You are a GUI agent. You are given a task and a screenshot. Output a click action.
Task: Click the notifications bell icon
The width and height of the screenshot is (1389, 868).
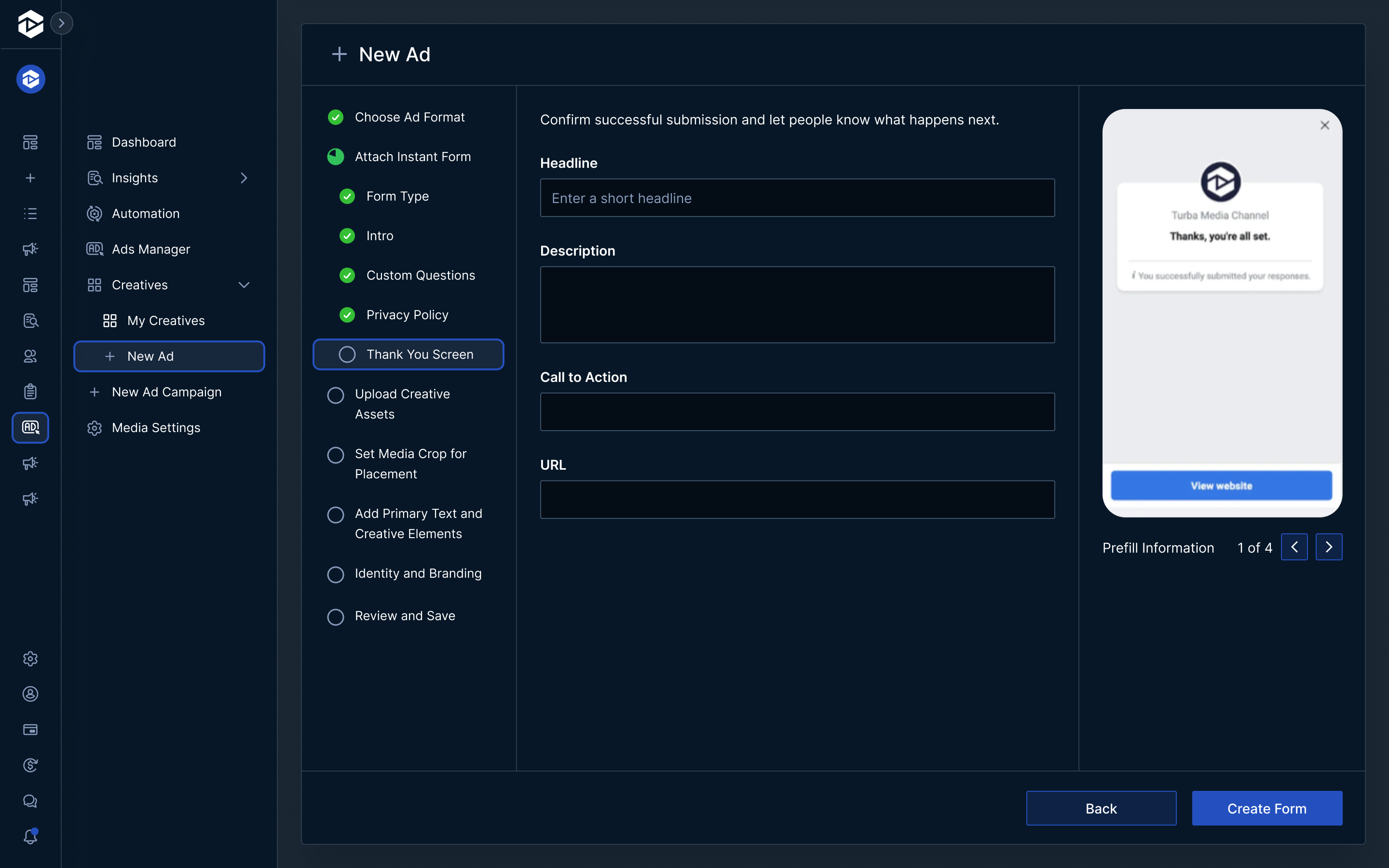click(x=30, y=837)
